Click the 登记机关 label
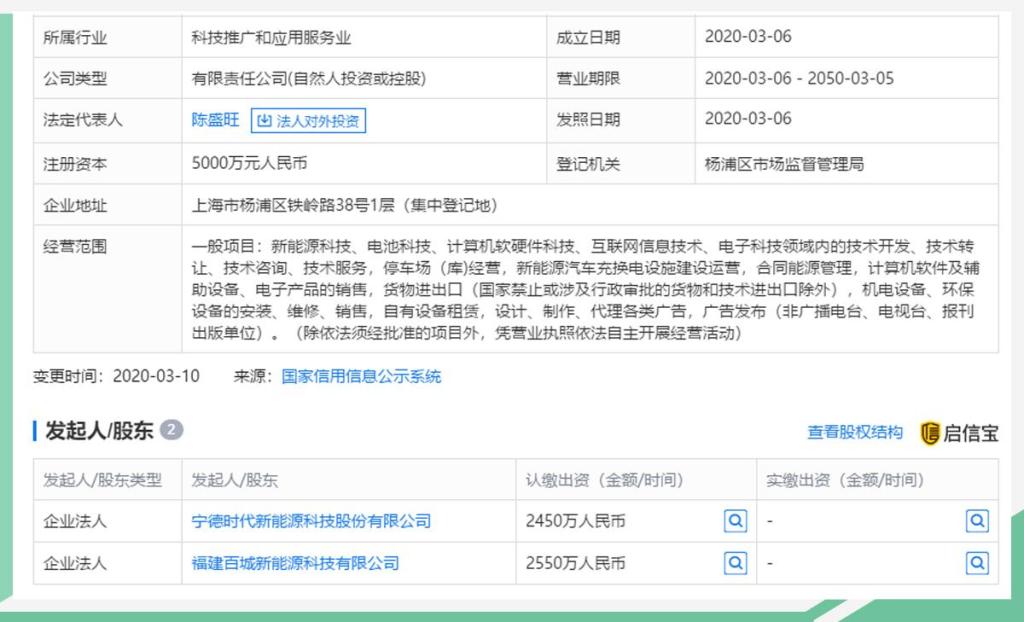Image resolution: width=1024 pixels, height=622 pixels. (x=588, y=164)
